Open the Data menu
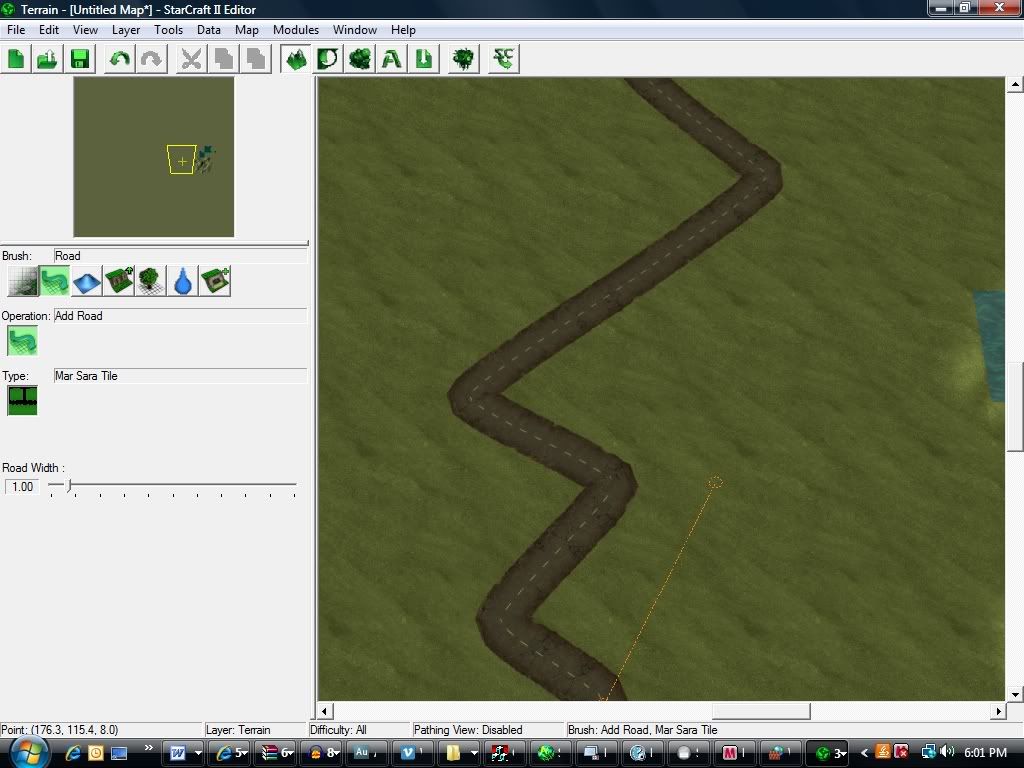The image size is (1024, 768). 208,30
